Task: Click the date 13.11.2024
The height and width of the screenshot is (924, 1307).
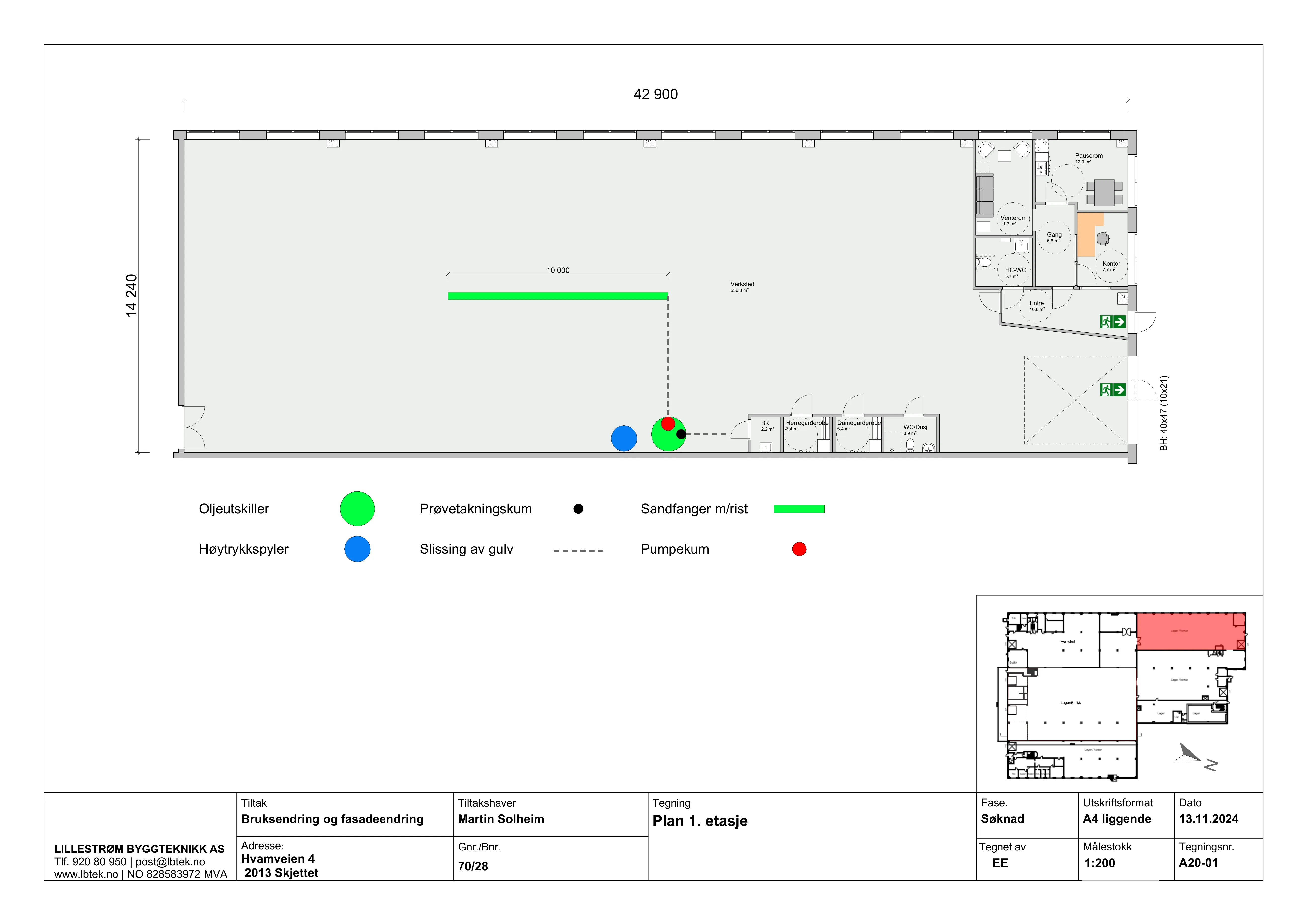Action: [1209, 819]
